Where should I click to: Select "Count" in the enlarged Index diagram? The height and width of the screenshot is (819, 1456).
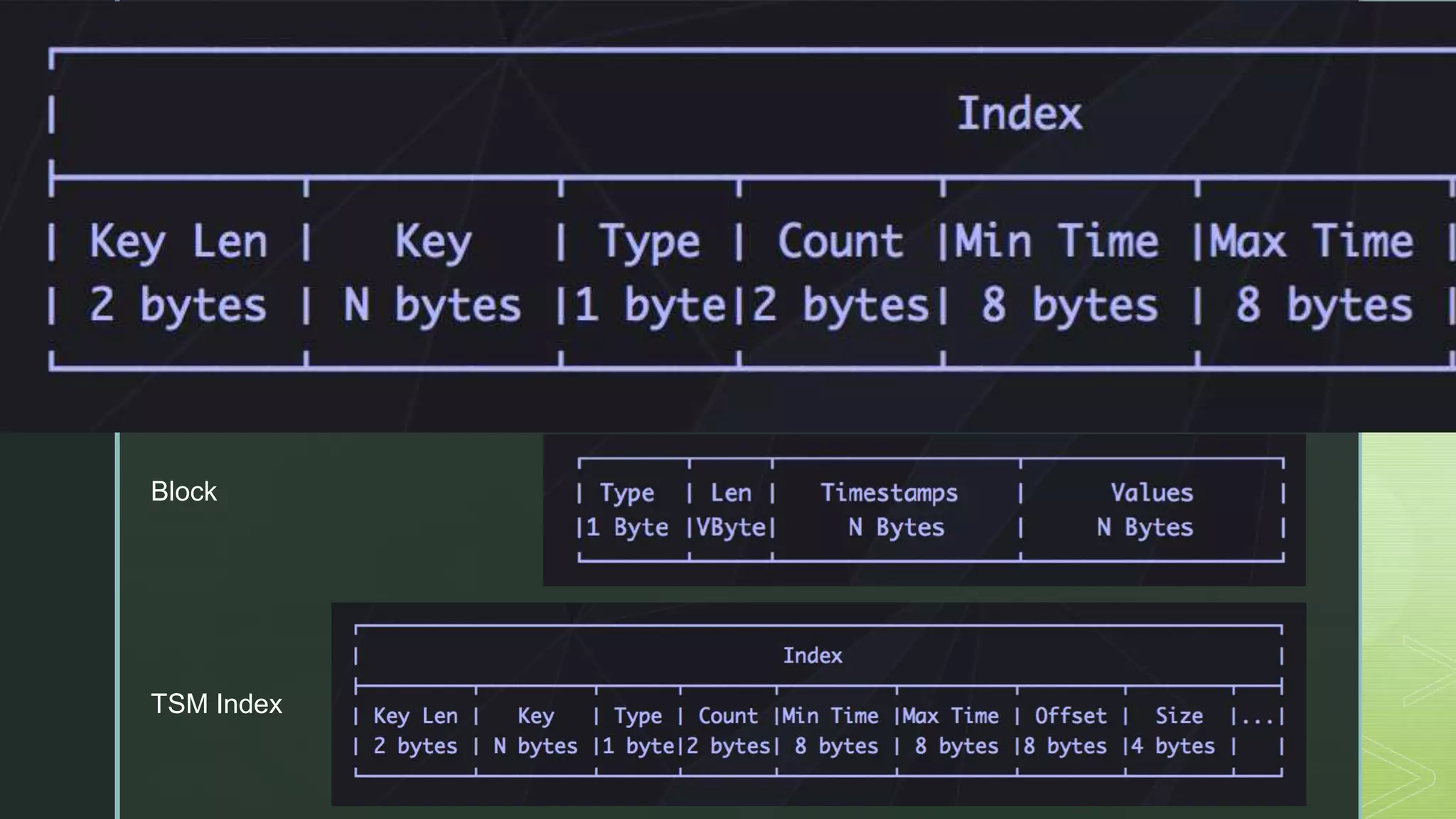coord(840,242)
